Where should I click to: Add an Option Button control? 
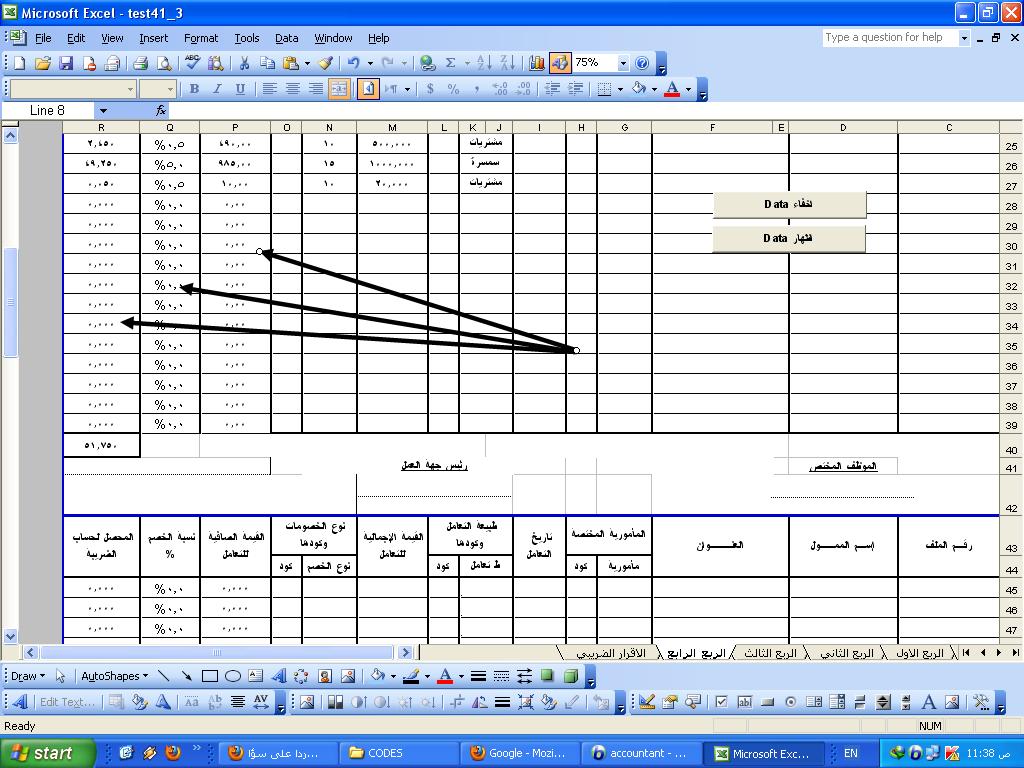tap(791, 703)
